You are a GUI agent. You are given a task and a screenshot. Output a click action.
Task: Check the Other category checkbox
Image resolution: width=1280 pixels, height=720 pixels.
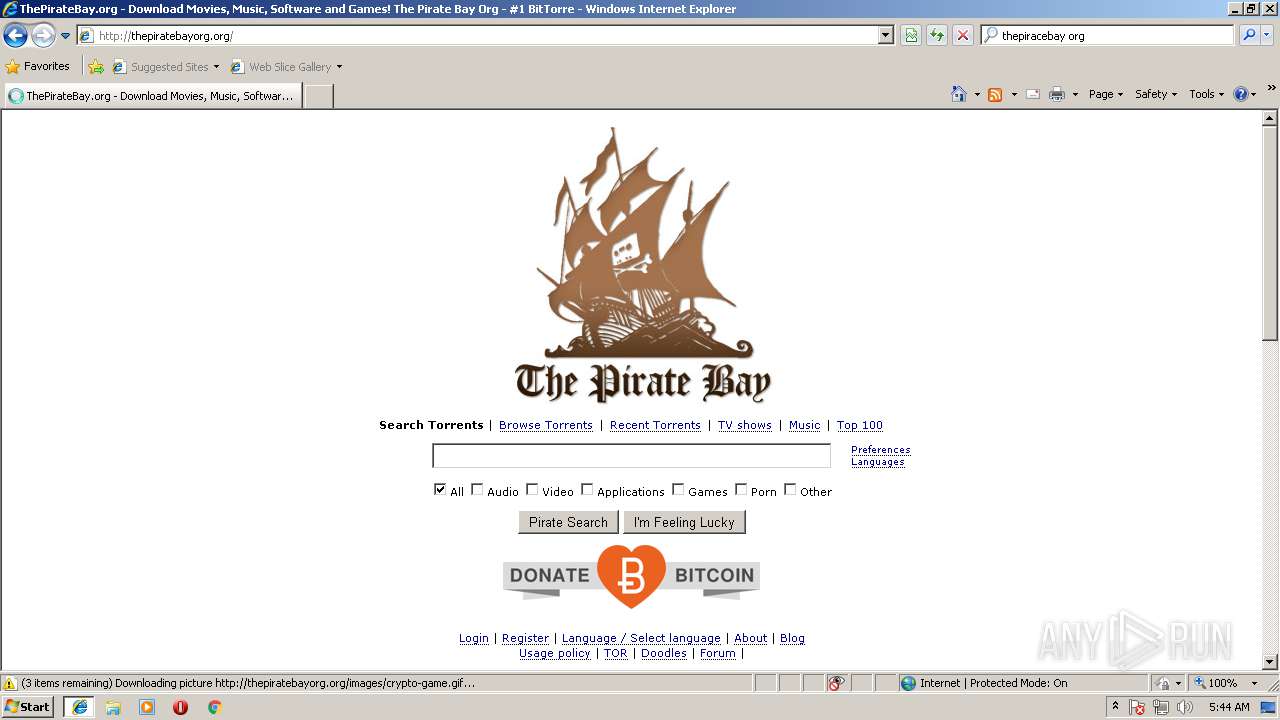click(790, 489)
